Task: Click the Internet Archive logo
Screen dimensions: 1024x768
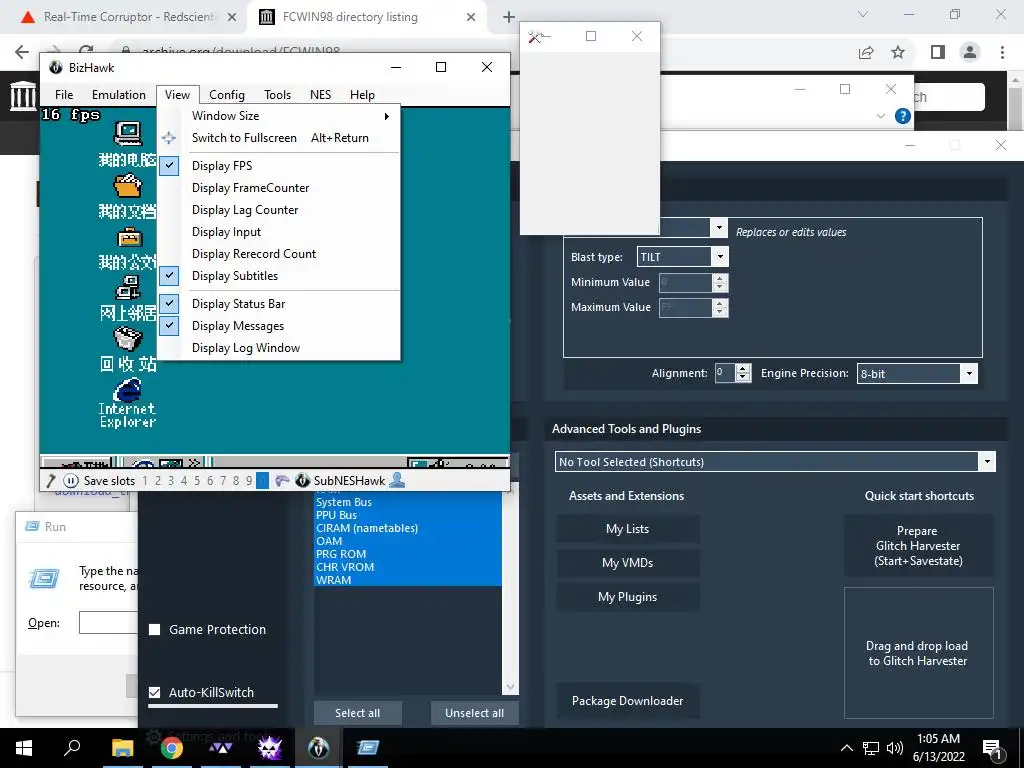Action: point(24,96)
